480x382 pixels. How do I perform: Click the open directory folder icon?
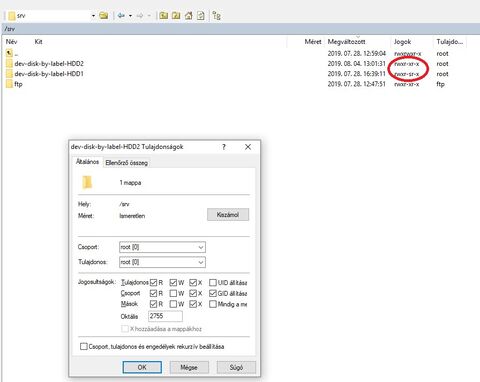click(104, 15)
